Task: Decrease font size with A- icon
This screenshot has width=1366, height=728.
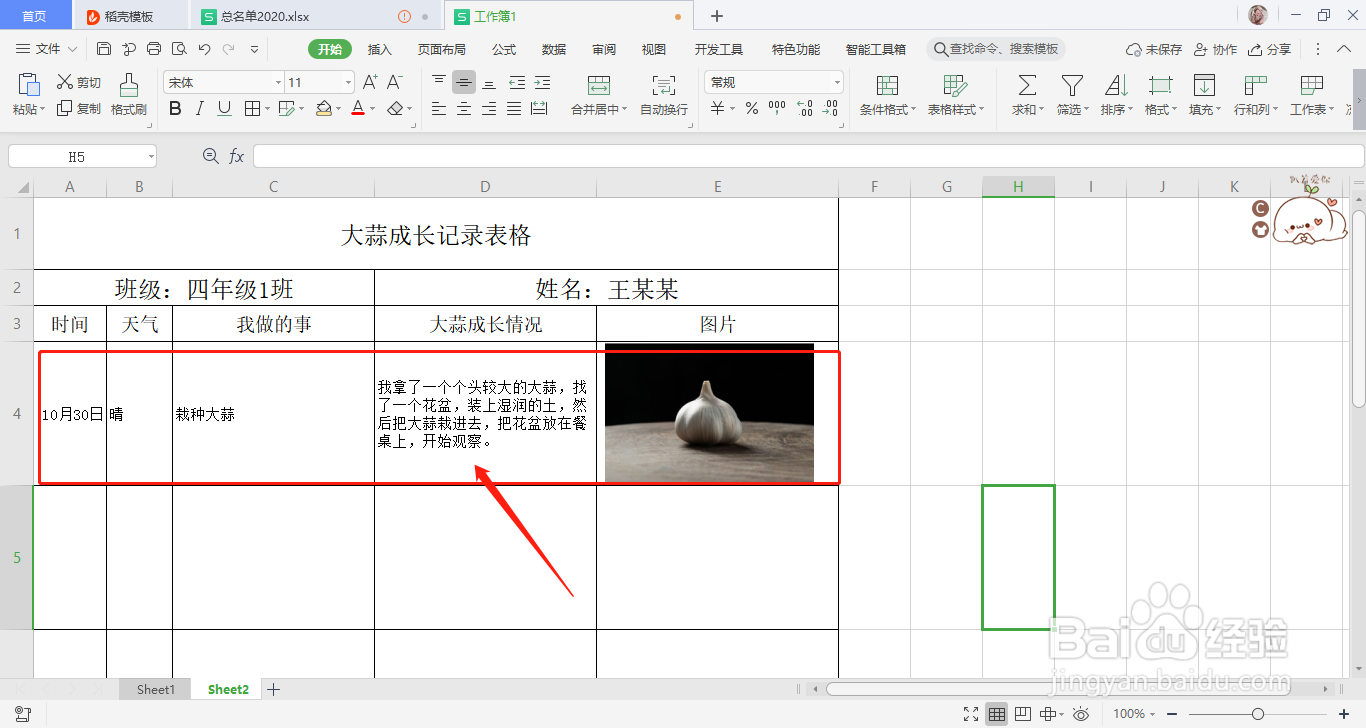Action: pyautogui.click(x=395, y=82)
